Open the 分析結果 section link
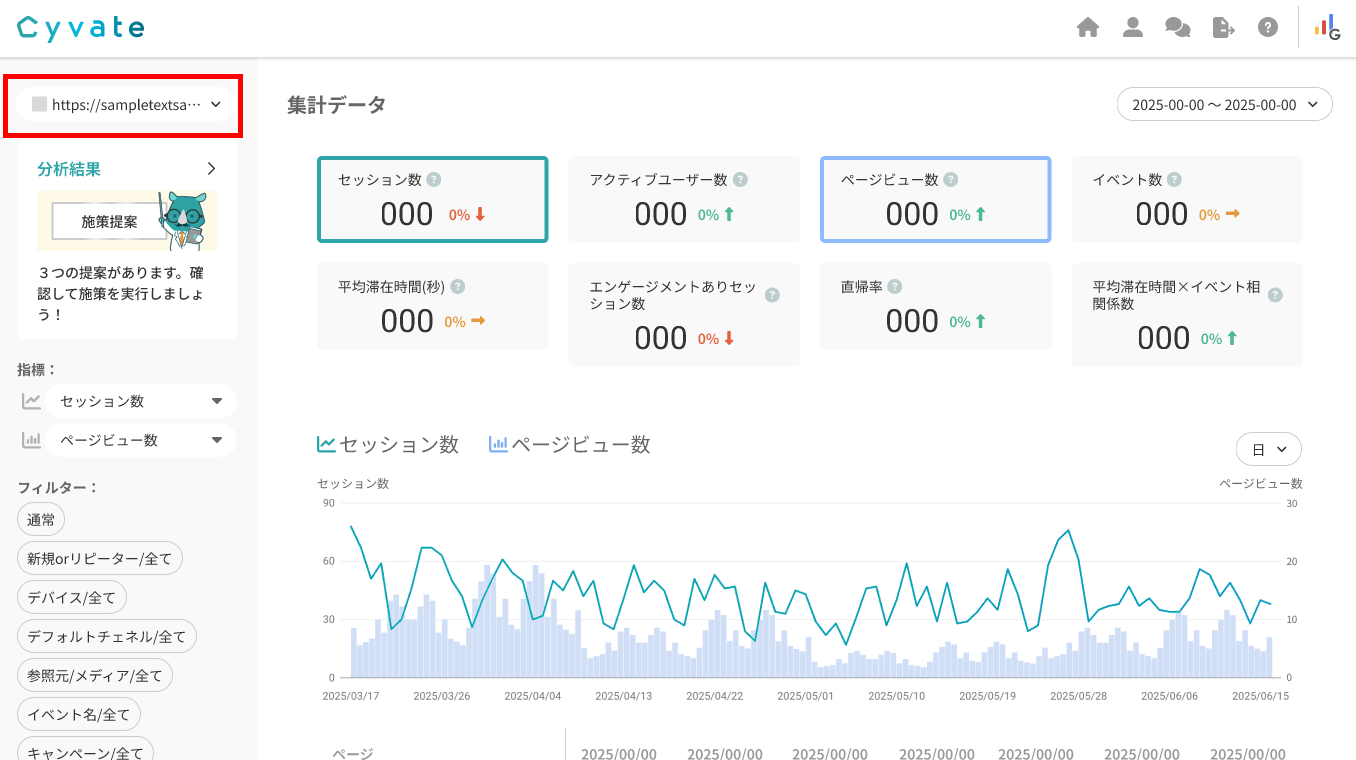This screenshot has width=1356, height=760. tap(127, 169)
